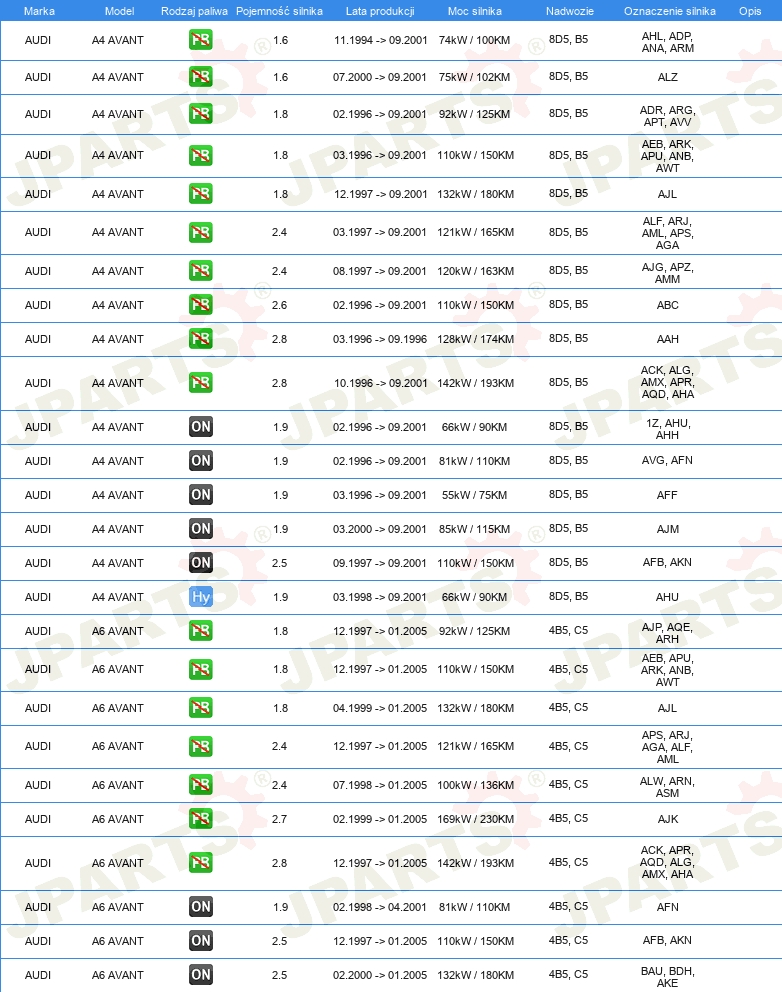The width and height of the screenshot is (782, 992).
Task: Click the date range 03.1998 -> 09.2001
Action: pos(380,597)
